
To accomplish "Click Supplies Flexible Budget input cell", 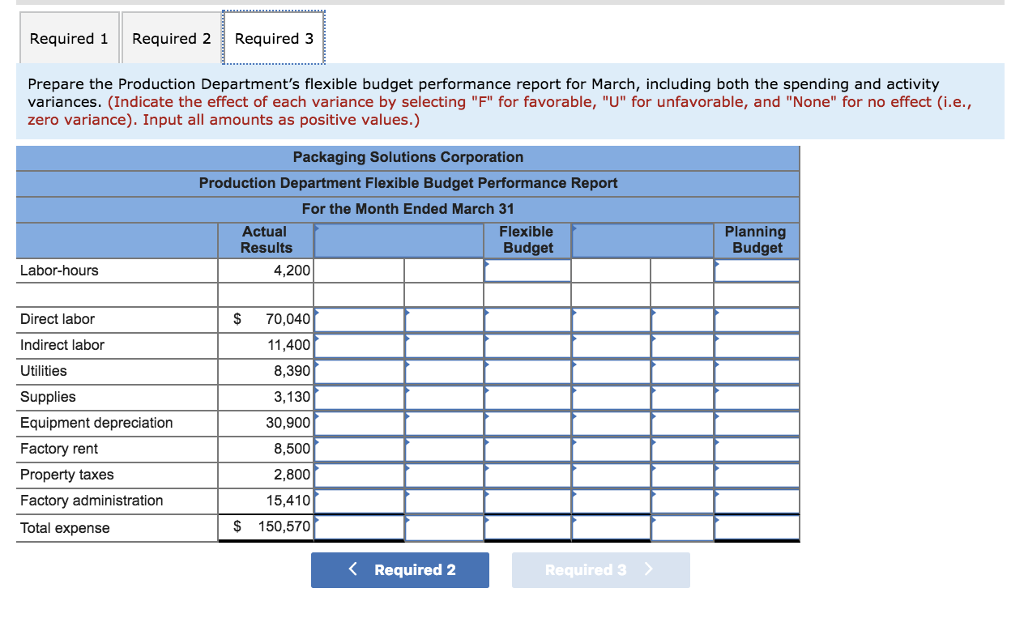I will point(528,397).
